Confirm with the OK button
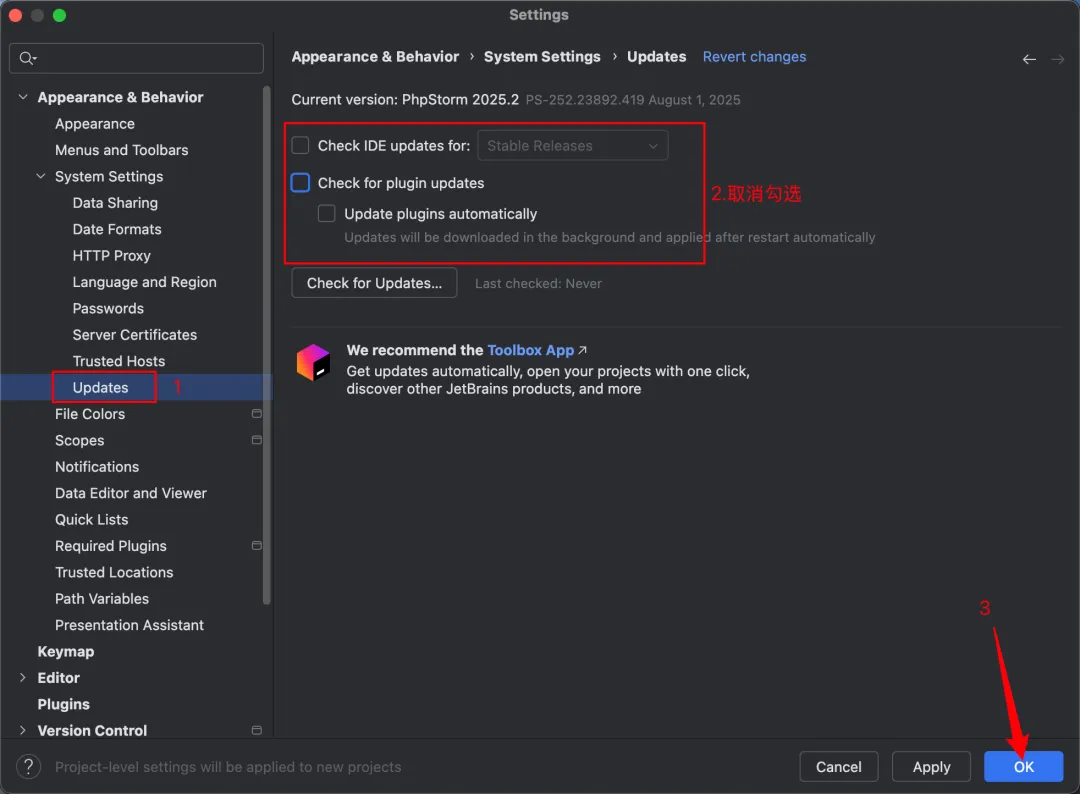Screen dimensions: 1080x794 [x=1024, y=766]
